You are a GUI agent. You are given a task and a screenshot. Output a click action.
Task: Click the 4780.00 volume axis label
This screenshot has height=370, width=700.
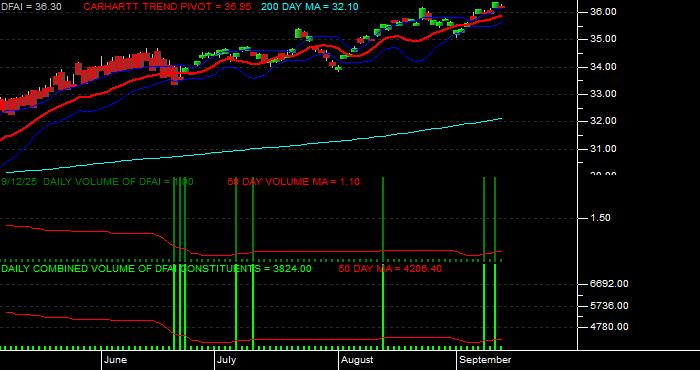click(609, 327)
